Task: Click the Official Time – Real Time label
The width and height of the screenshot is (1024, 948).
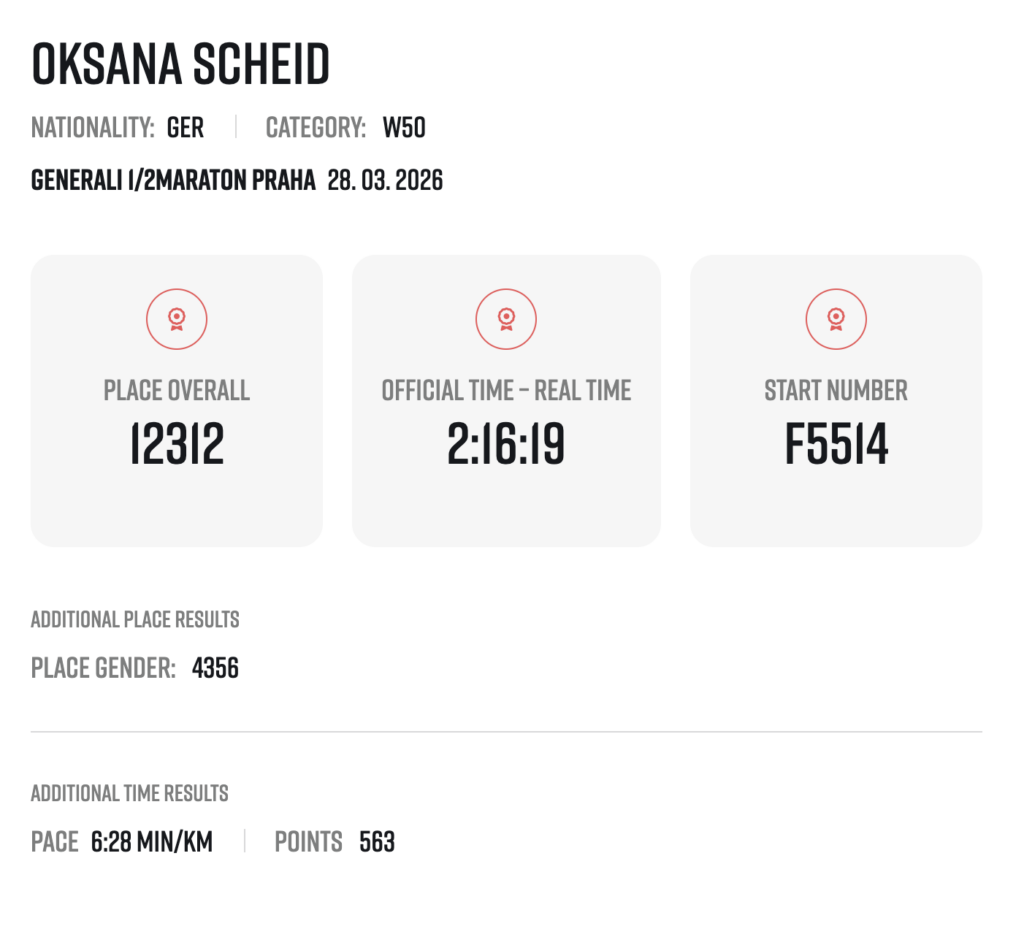Action: coord(506,390)
